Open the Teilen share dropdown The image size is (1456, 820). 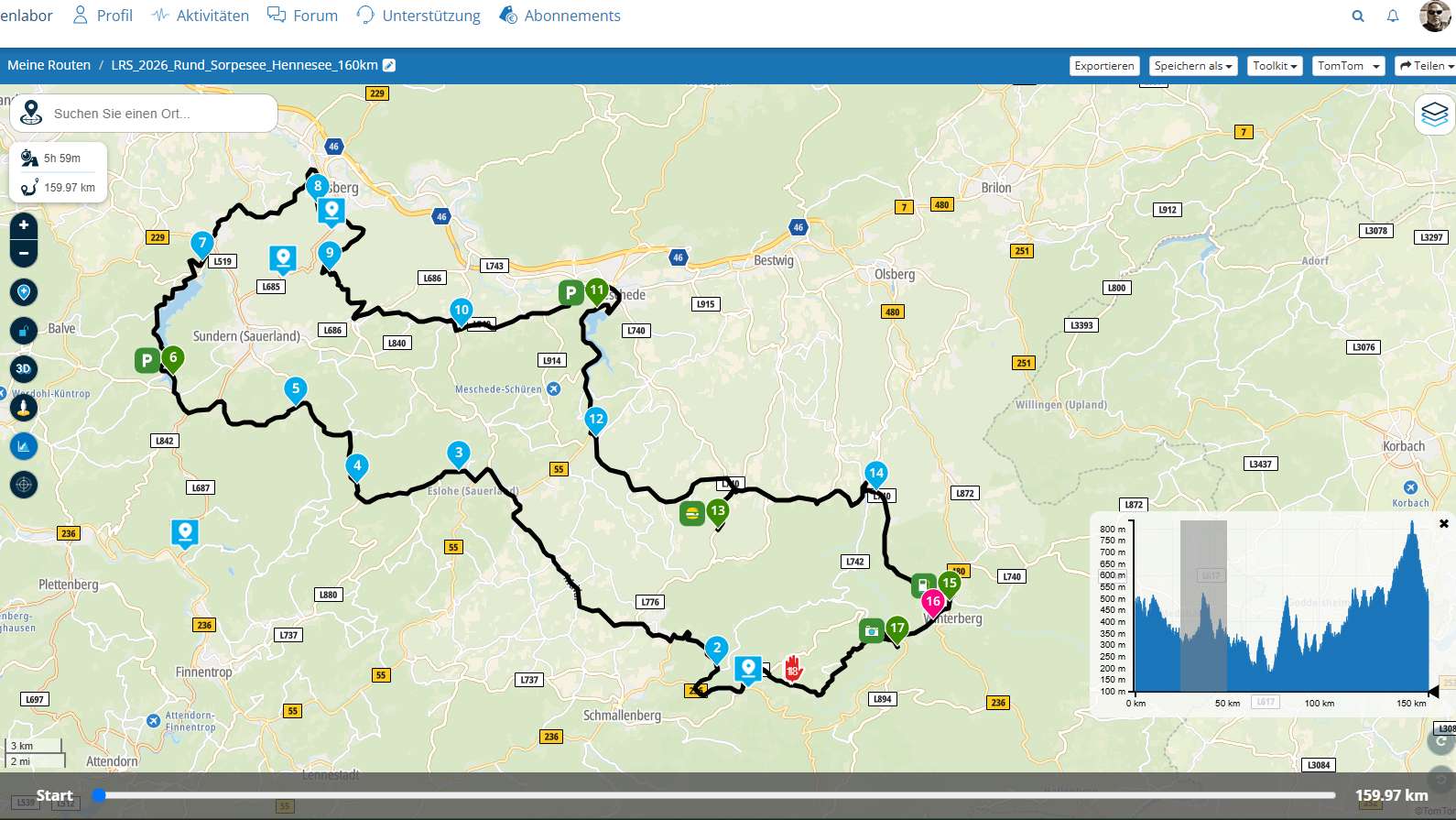coord(1427,66)
